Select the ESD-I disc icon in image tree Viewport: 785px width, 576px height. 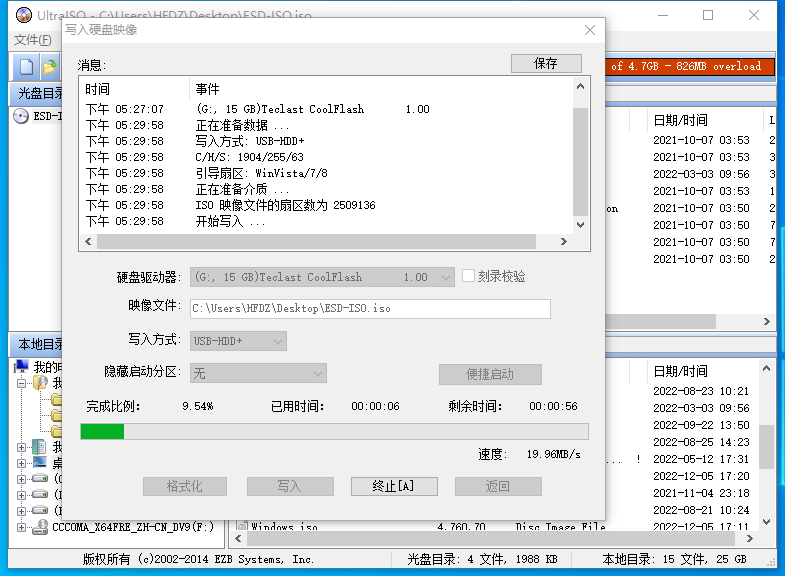(21, 116)
